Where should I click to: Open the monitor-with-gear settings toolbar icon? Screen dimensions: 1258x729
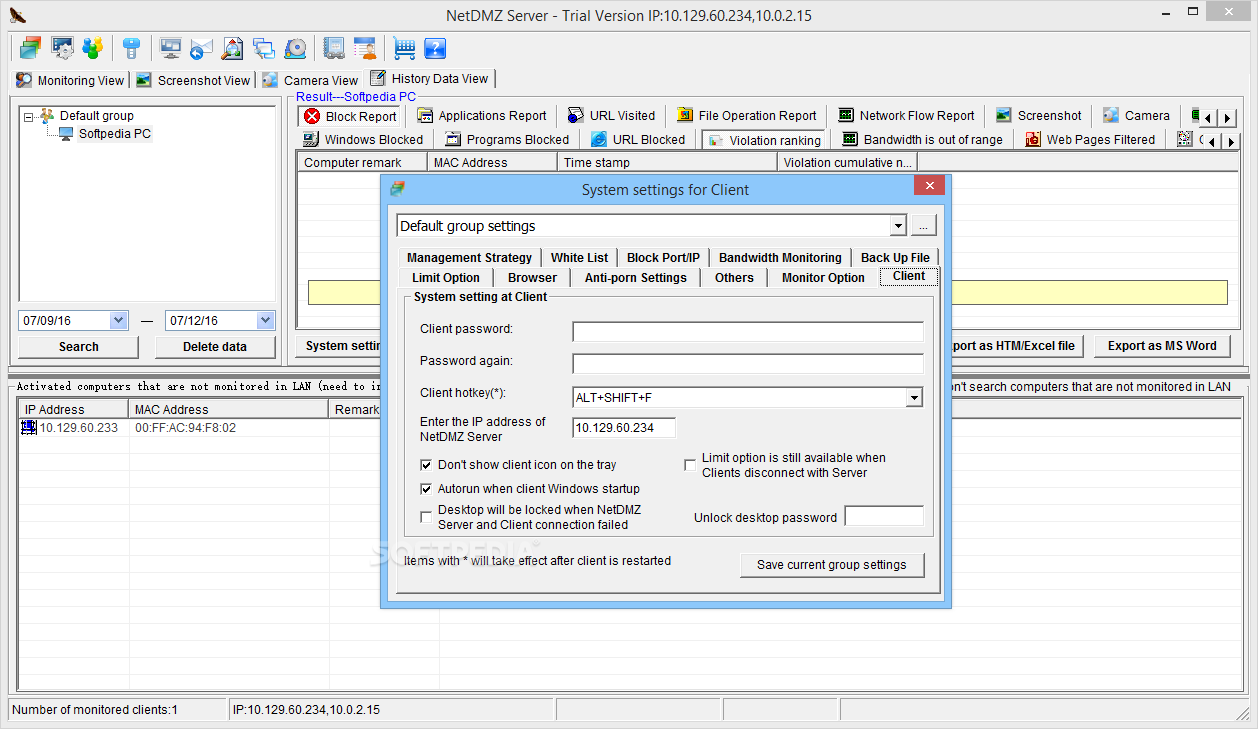62,47
